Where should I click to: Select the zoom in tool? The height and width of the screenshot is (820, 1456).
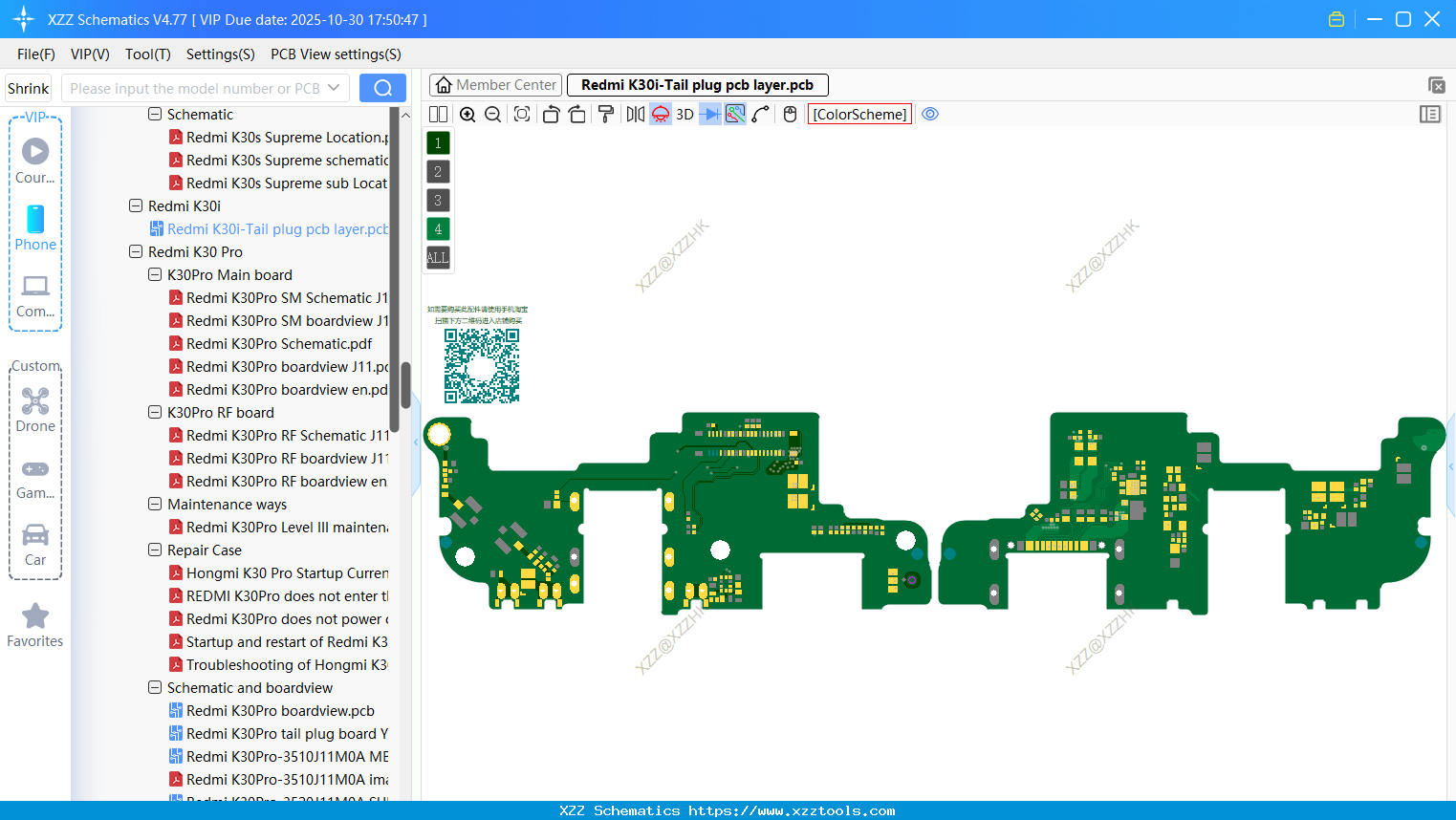(x=467, y=114)
